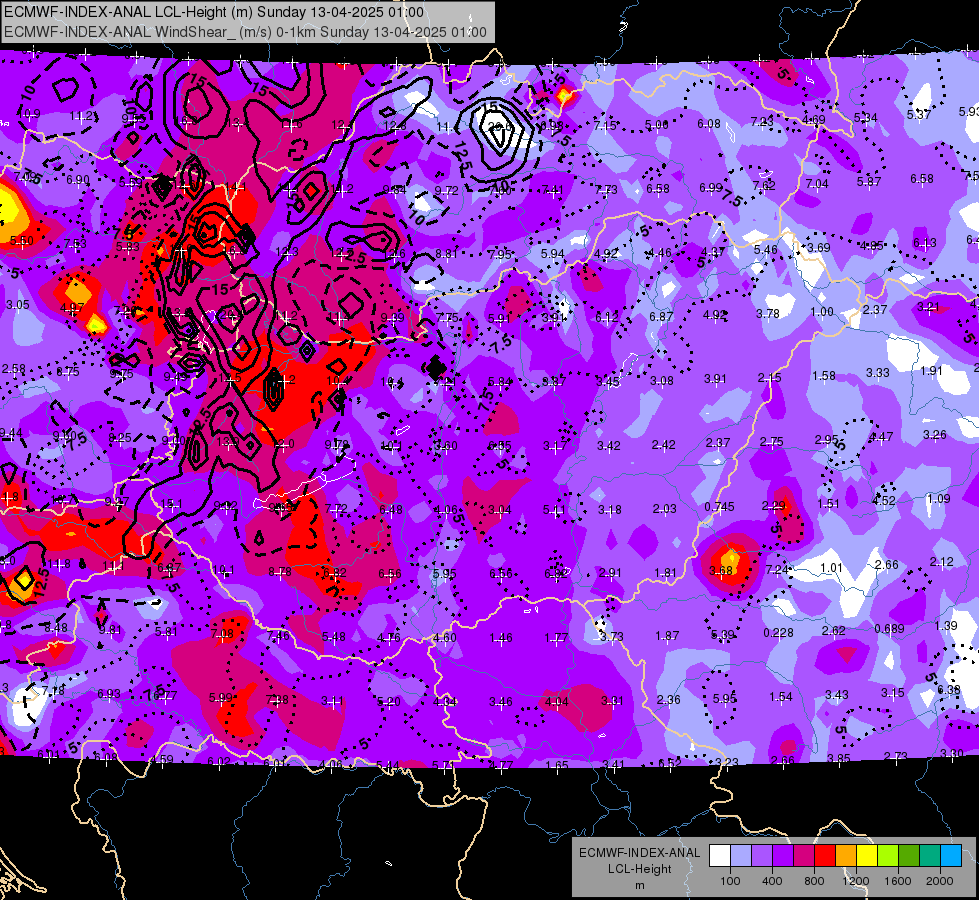Click the teal legend color swatch

point(930,856)
